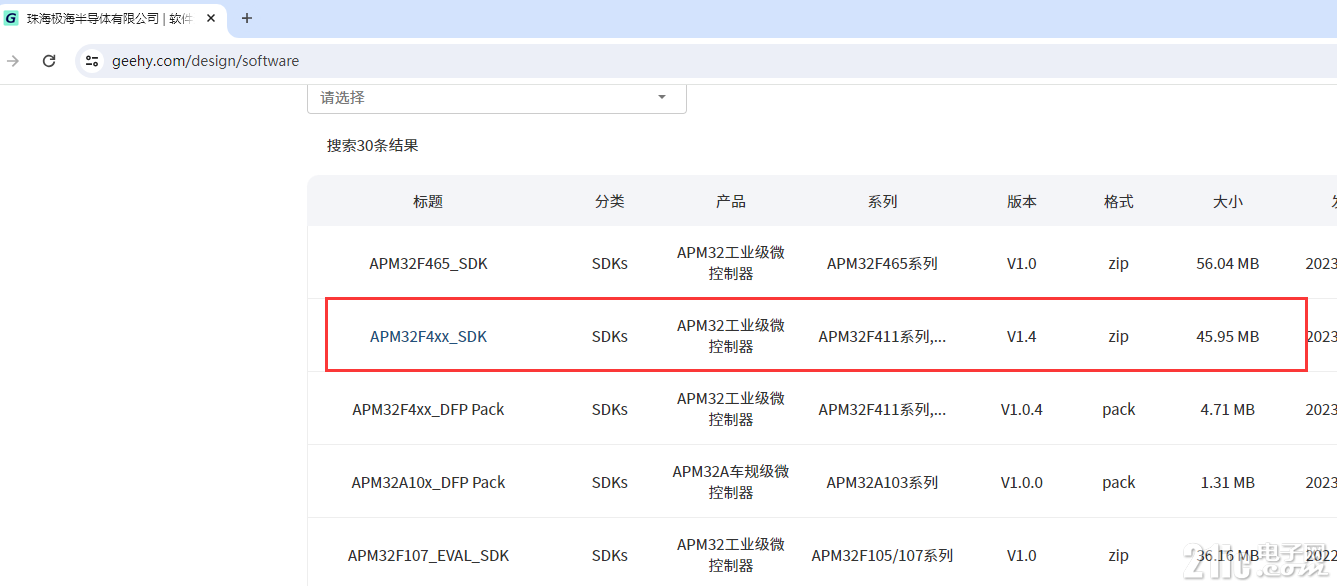Click the product cell of APM32F107_EVAL_SDK row

click(x=731, y=556)
